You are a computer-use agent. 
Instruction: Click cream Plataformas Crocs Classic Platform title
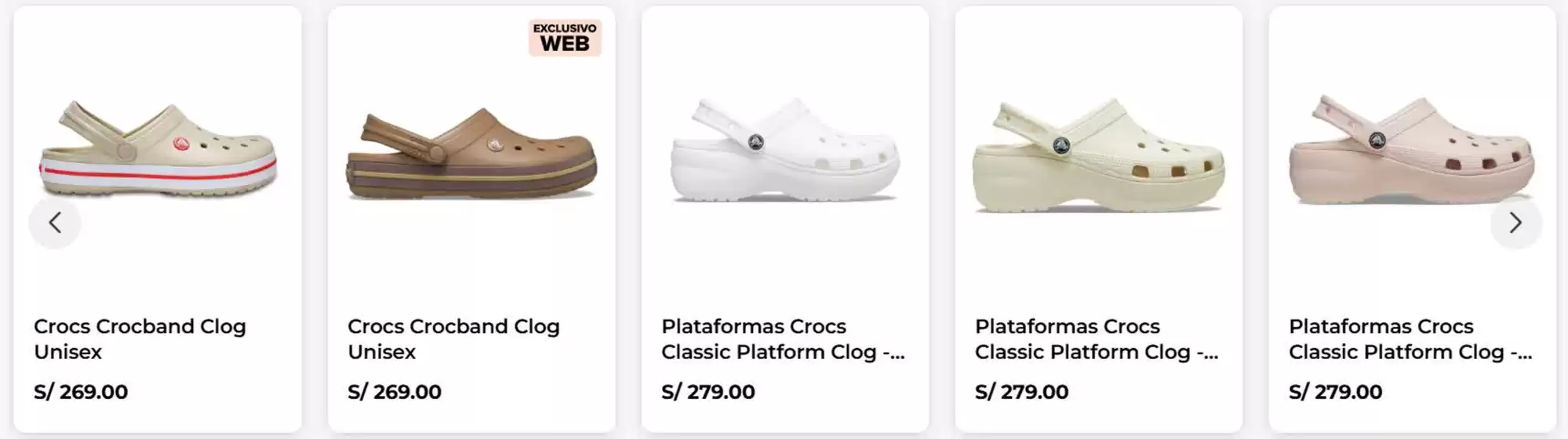1097,339
